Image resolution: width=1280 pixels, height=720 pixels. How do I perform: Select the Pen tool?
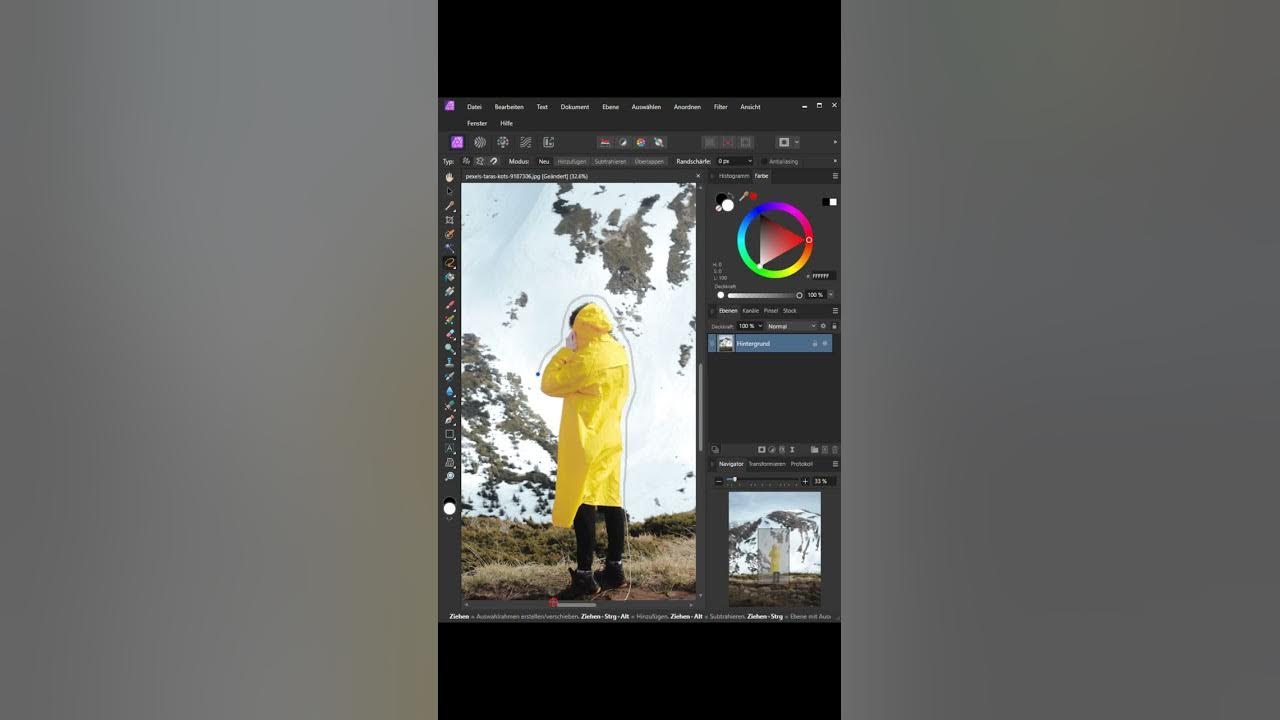449,419
